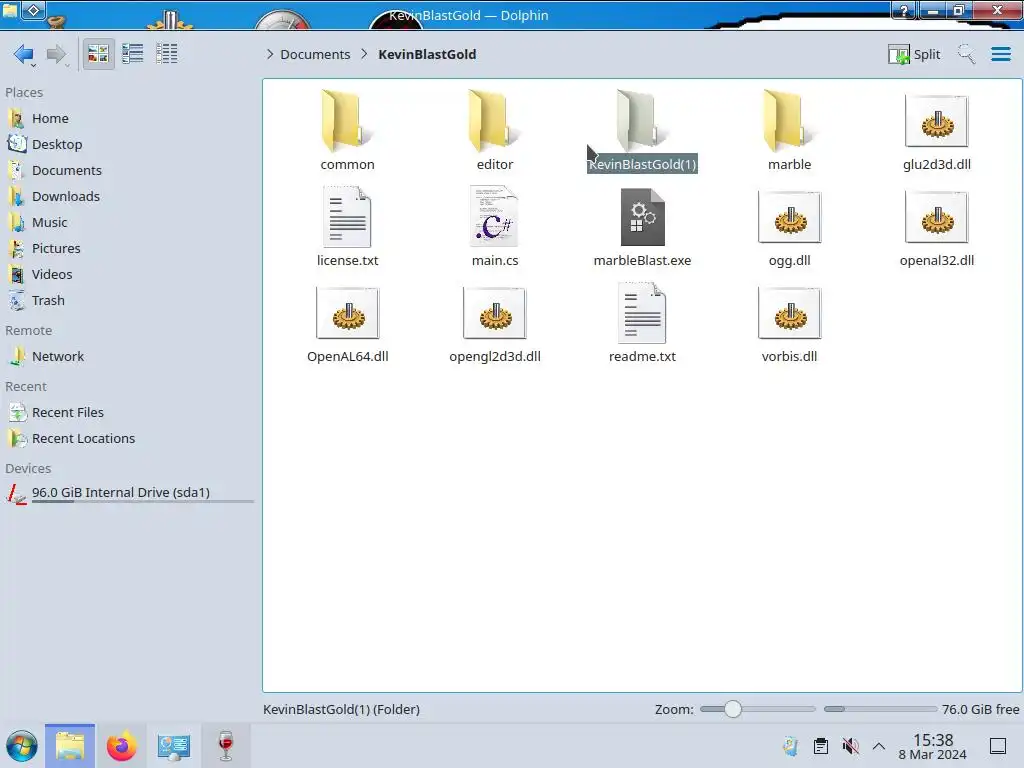This screenshot has height=768, width=1024.
Task: Open the window menu icon in title bar
Action: pos(10,9)
